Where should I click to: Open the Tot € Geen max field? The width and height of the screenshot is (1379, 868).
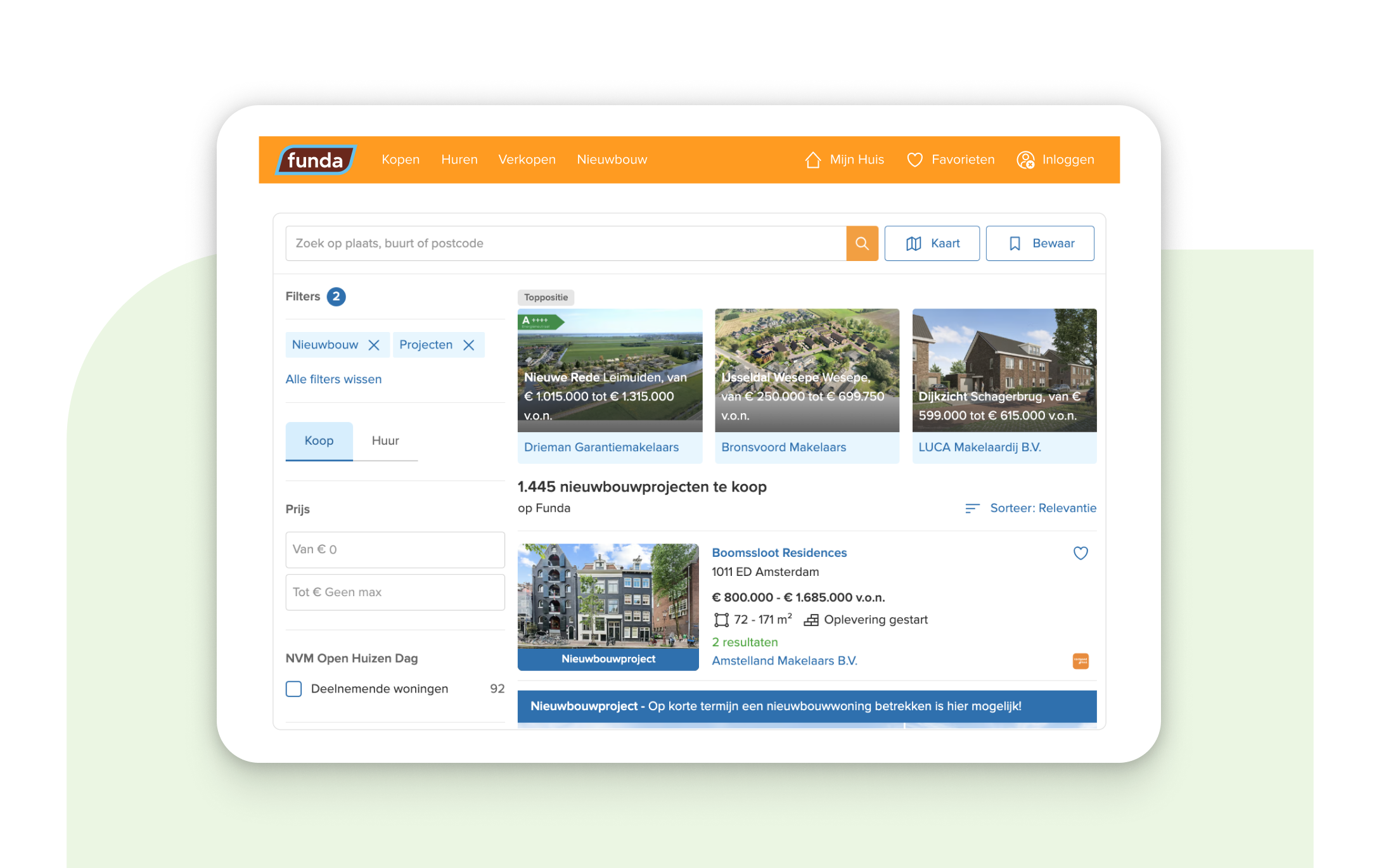point(395,592)
